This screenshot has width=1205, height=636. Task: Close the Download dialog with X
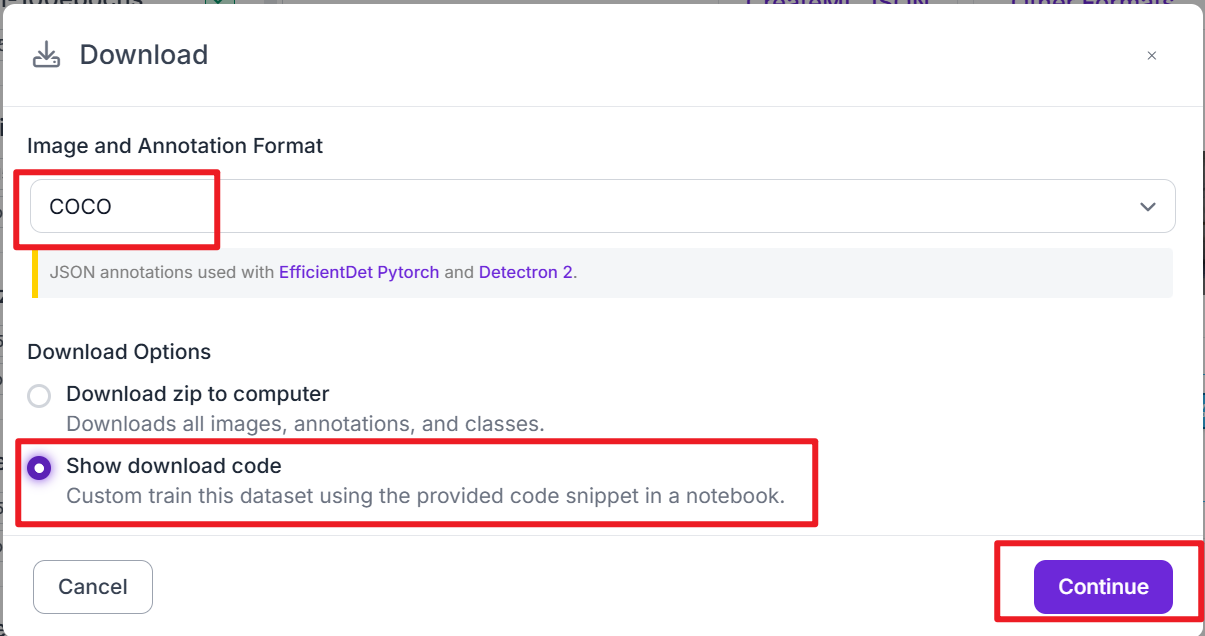1151,56
